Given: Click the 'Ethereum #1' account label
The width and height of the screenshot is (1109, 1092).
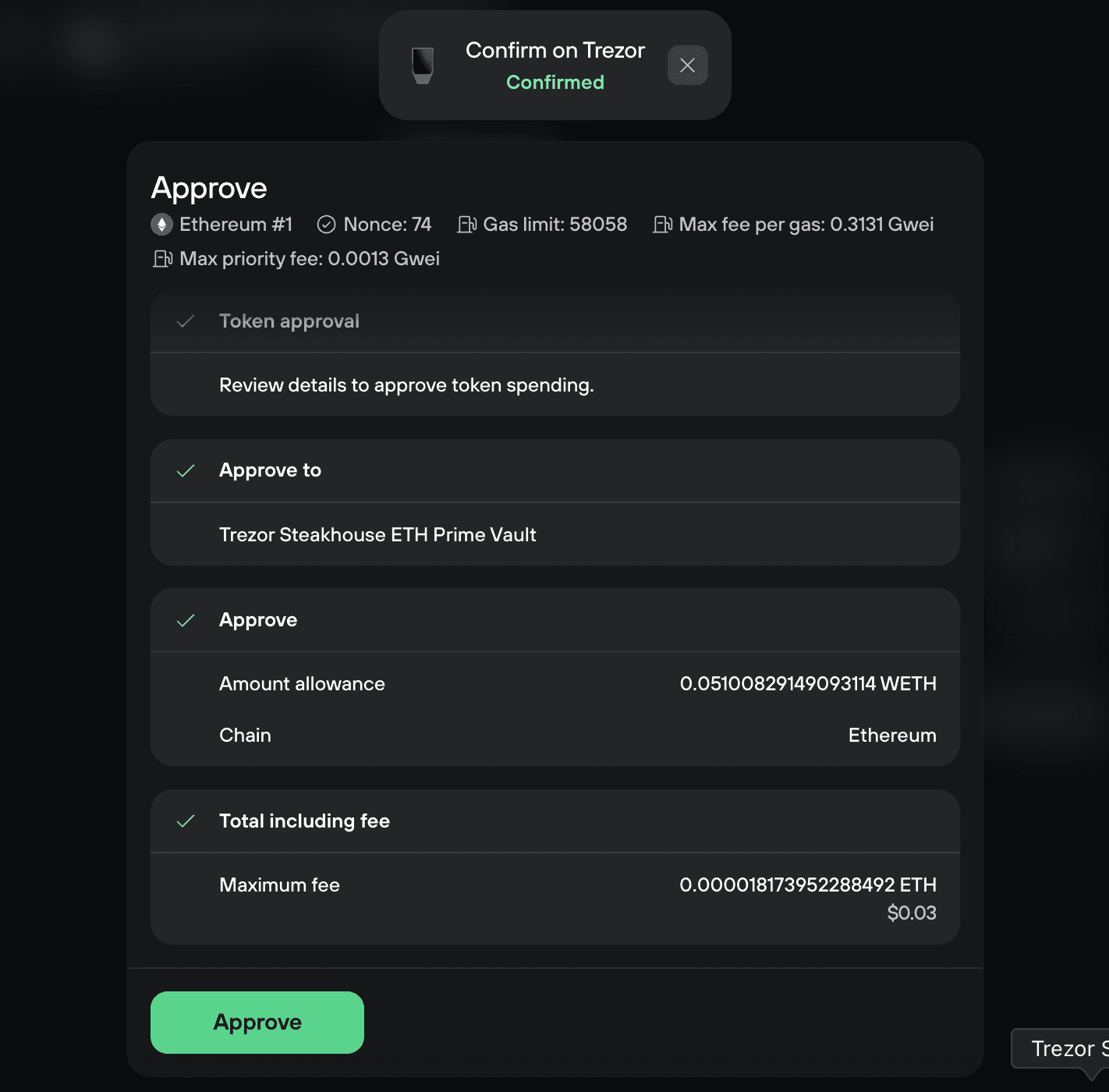Looking at the screenshot, I should coord(236,225).
